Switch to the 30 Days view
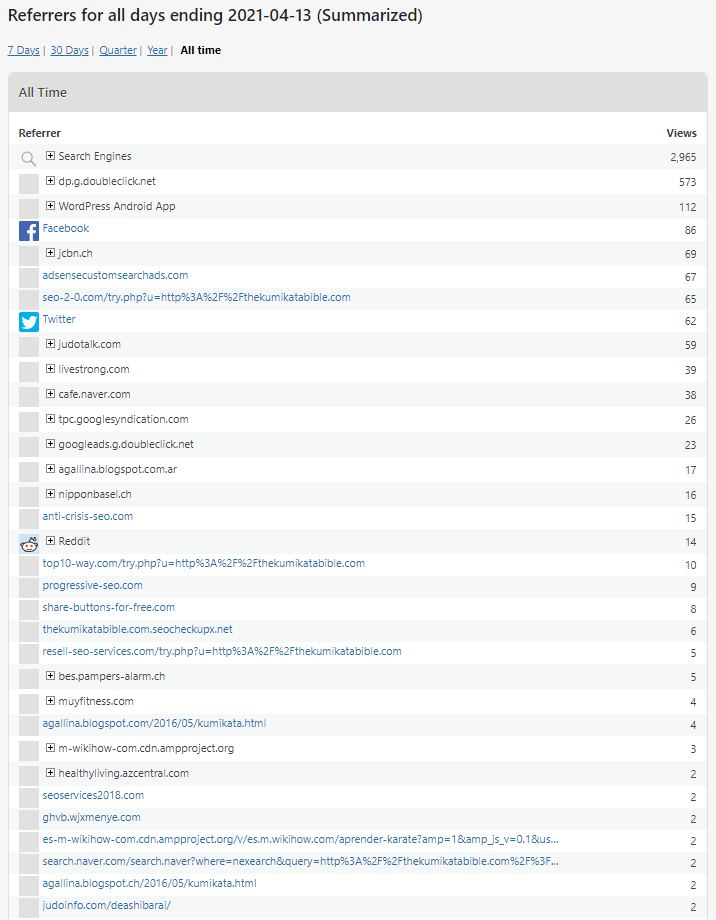This screenshot has height=920, width=716. (x=69, y=50)
